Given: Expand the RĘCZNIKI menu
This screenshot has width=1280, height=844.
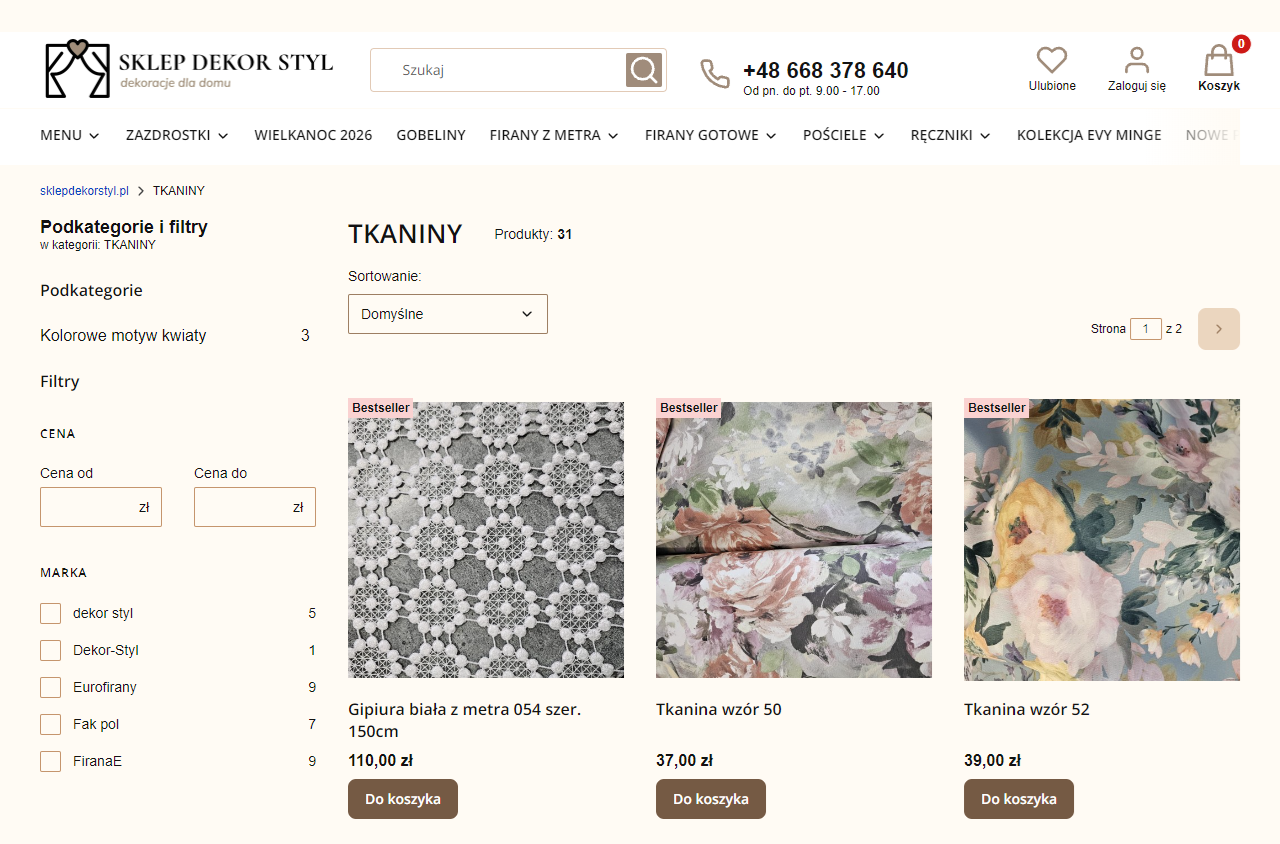Looking at the screenshot, I should 951,135.
